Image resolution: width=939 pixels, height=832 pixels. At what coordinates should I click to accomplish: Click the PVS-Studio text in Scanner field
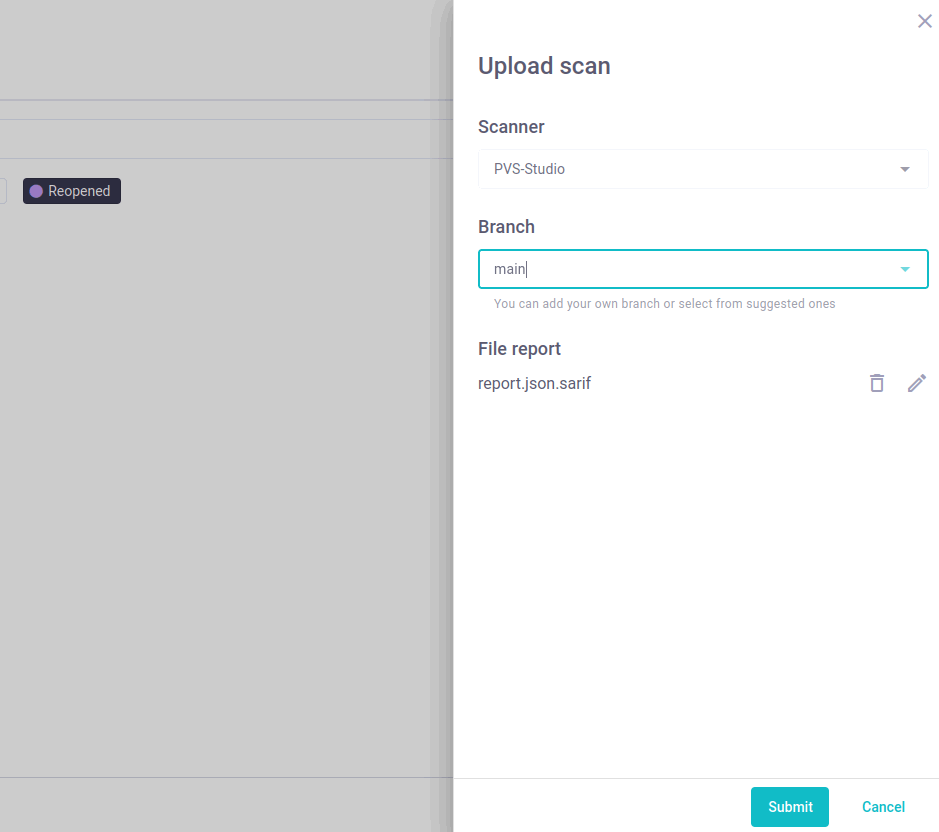[x=529, y=169]
